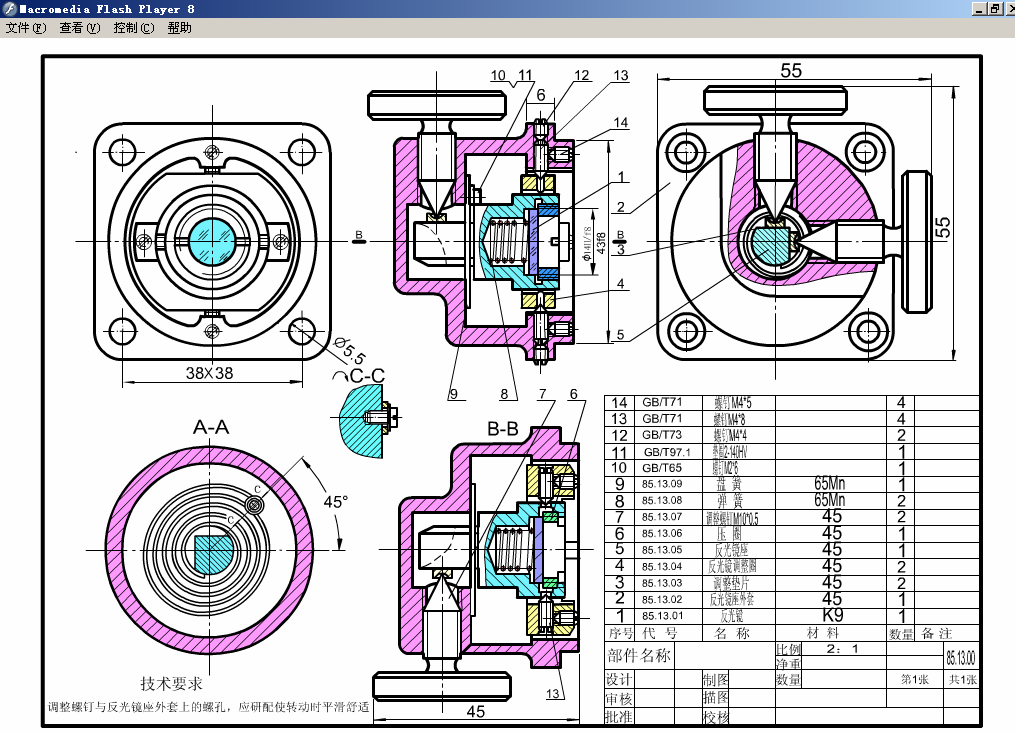Click part code 85.13.09 in parts list
The image size is (1015, 733).
point(662,484)
